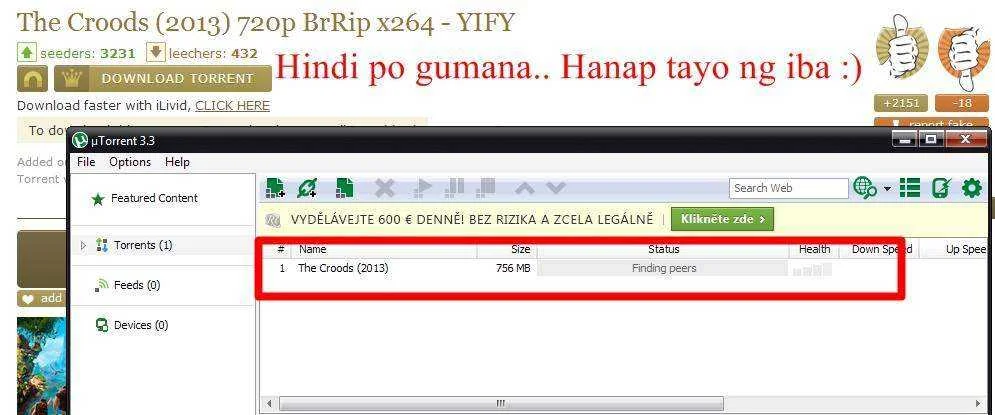This screenshot has width=995, height=415.
Task: Open the Help menu
Action: pos(177,162)
